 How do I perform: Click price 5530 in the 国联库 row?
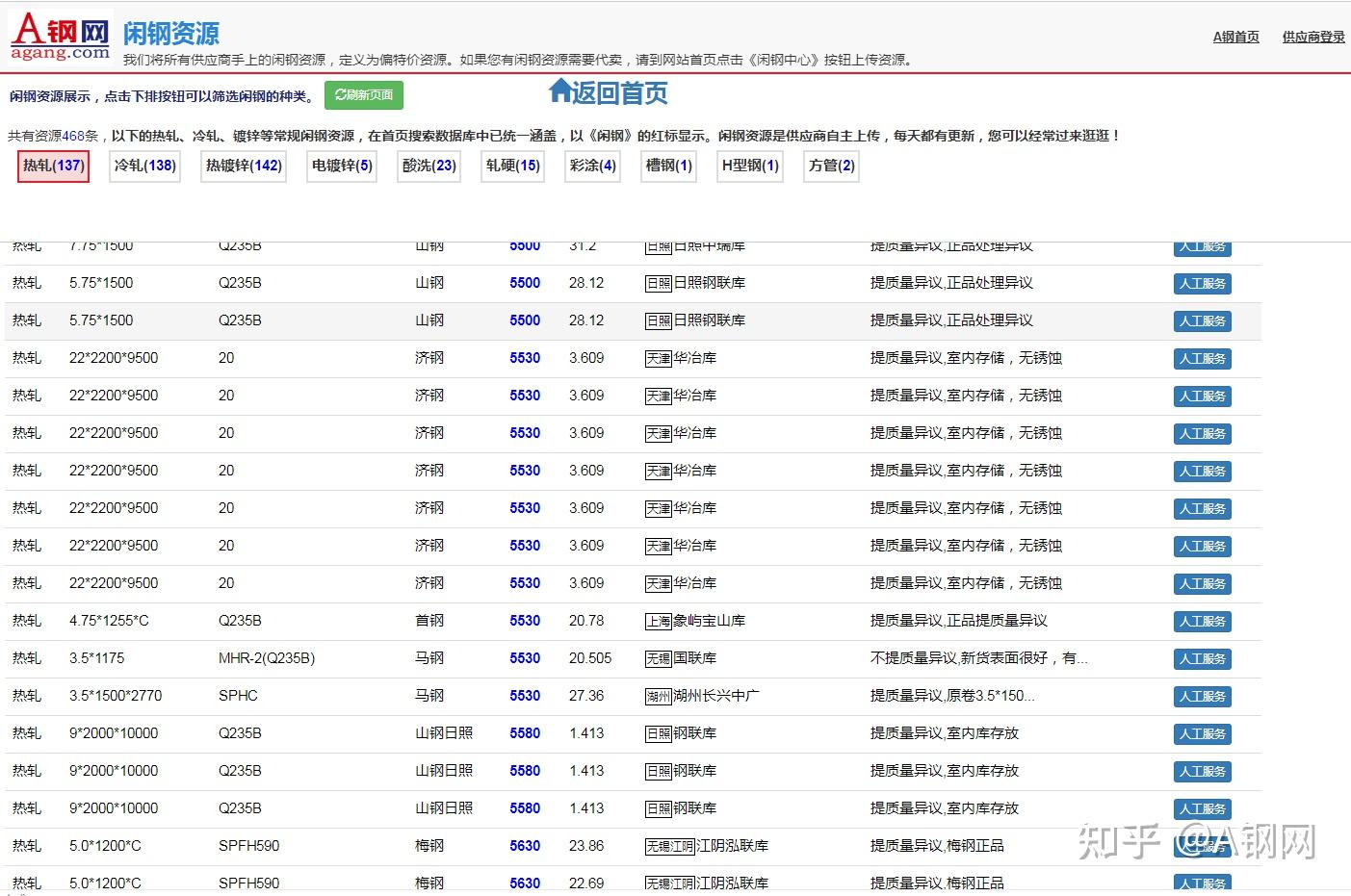pos(525,658)
